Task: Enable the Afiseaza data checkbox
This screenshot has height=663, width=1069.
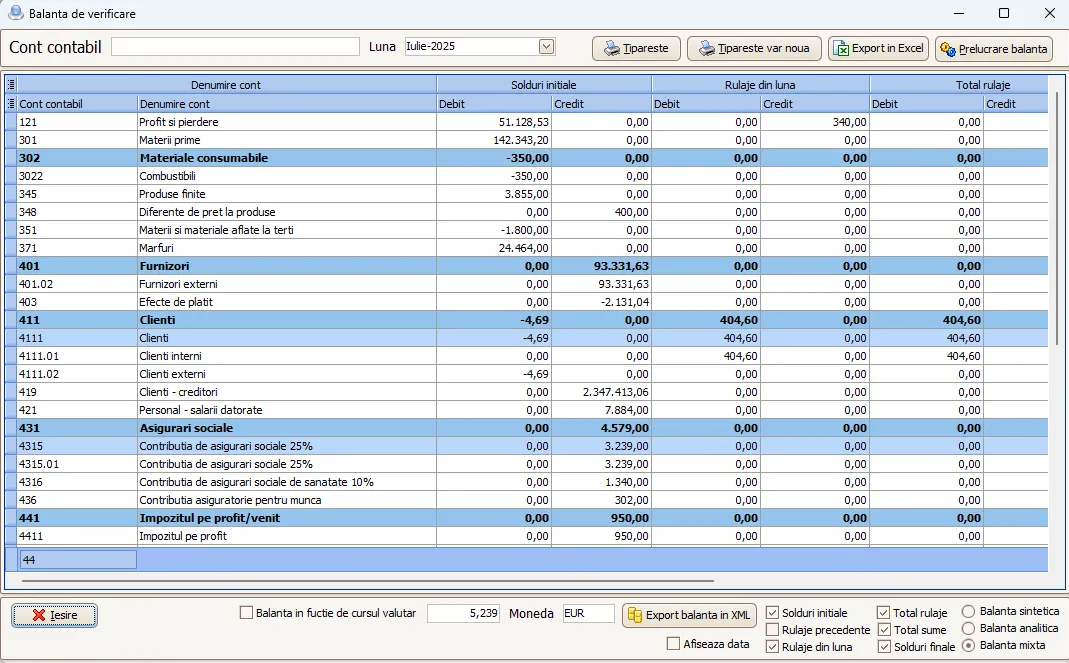Action: click(674, 643)
